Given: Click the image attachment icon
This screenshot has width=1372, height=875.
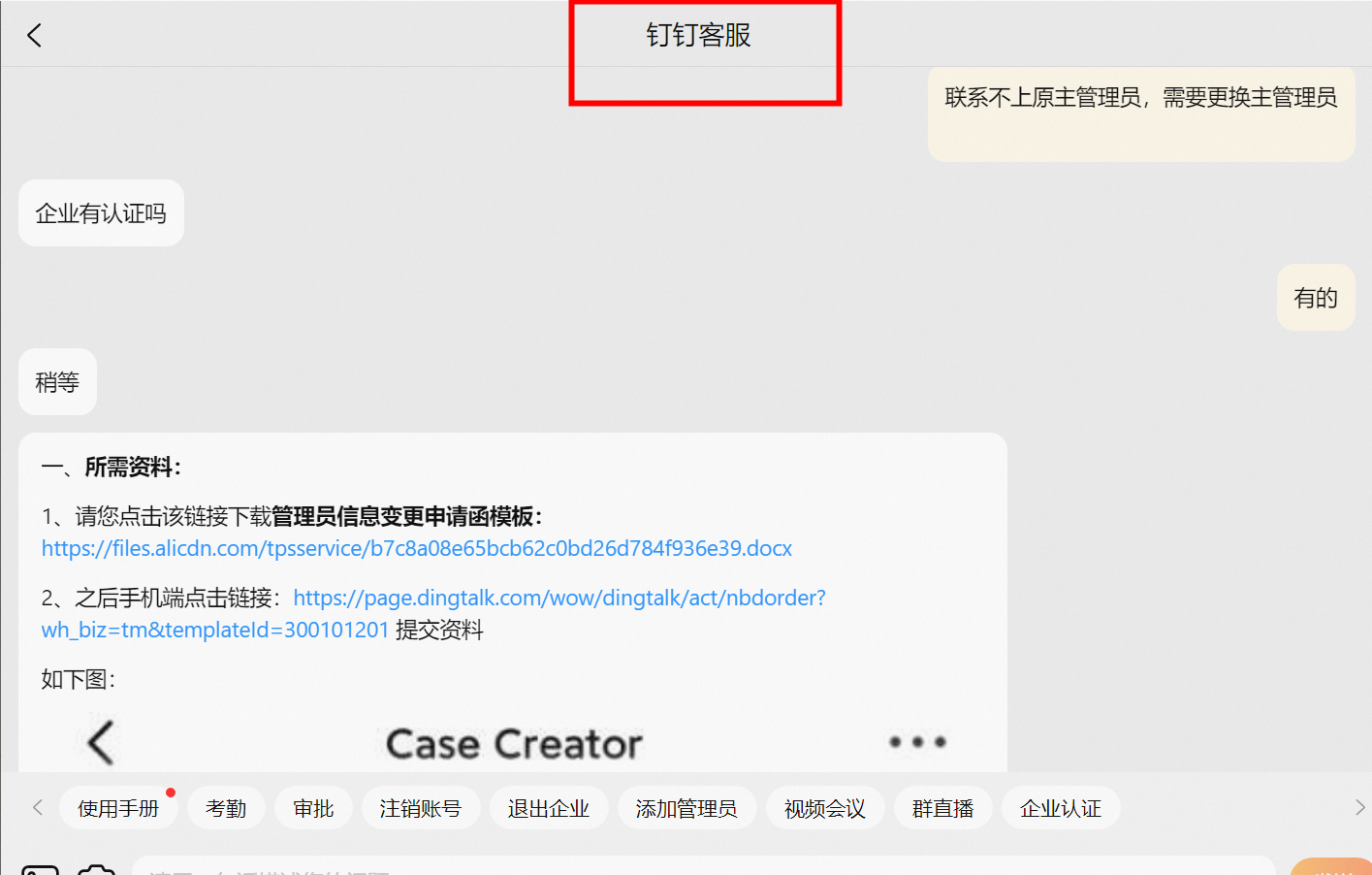Looking at the screenshot, I should click(41, 869).
